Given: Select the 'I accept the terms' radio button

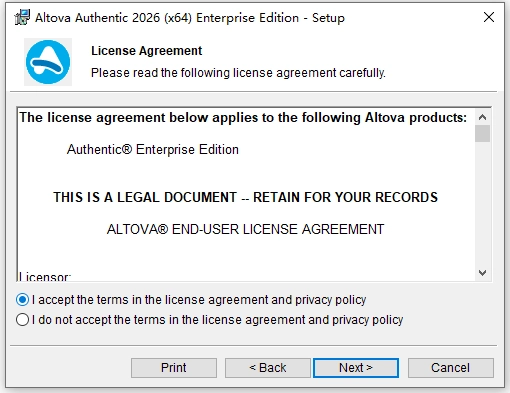Looking at the screenshot, I should 22,300.
